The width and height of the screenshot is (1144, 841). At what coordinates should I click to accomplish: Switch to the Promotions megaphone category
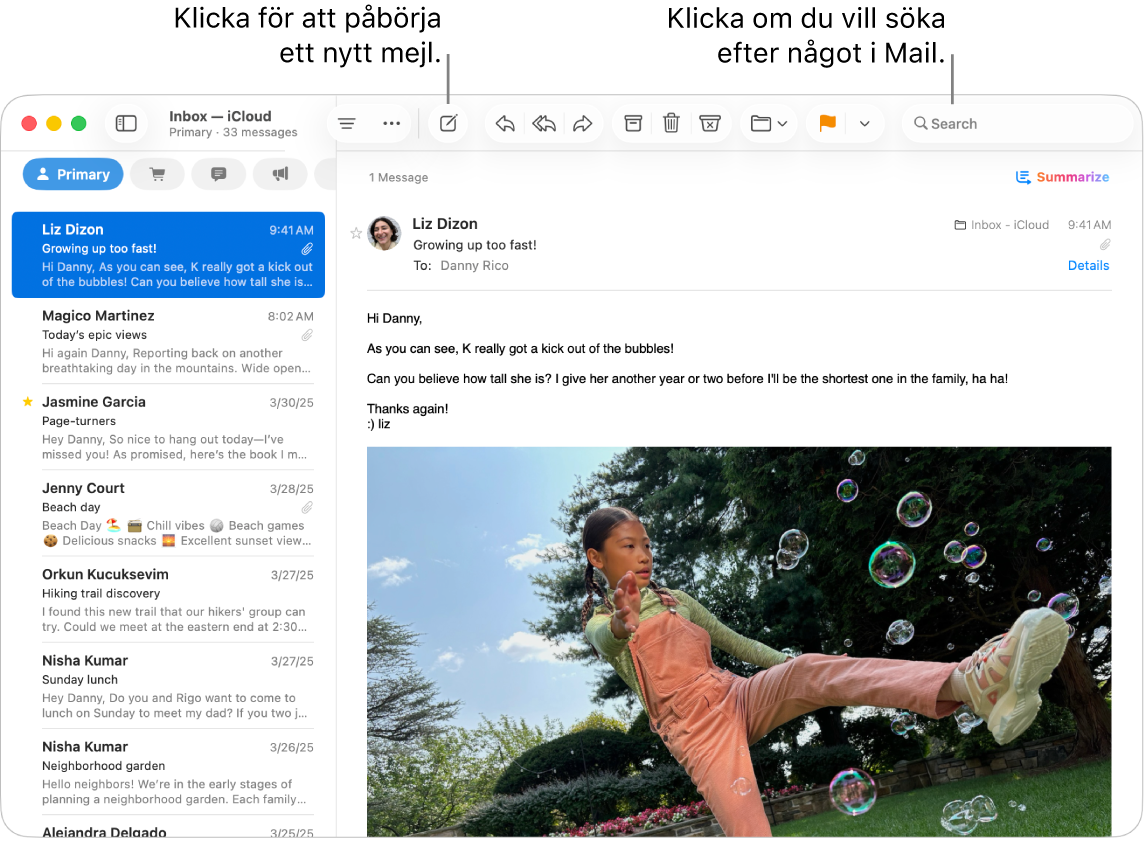[280, 173]
